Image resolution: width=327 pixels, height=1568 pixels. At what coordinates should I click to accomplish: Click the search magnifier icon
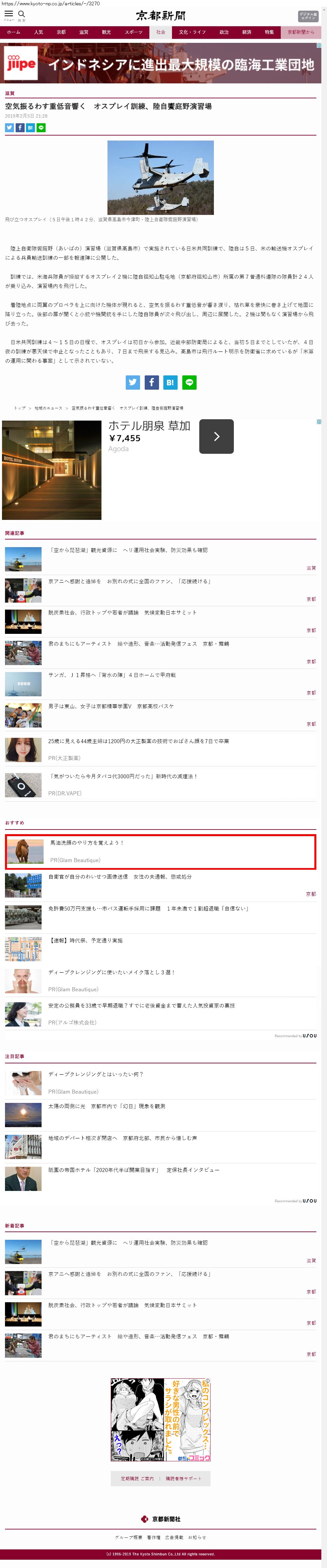coord(21,14)
